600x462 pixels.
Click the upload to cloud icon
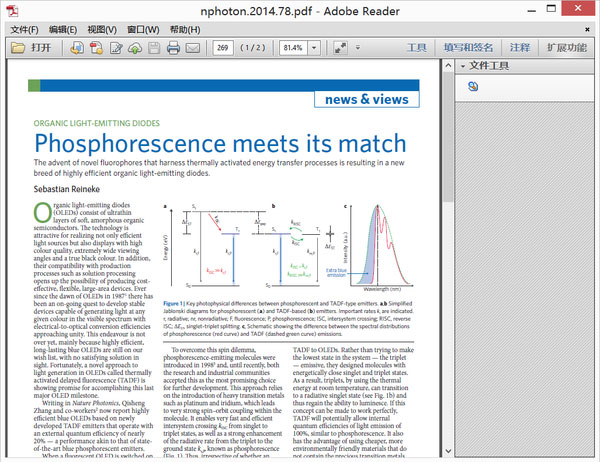[x=134, y=47]
